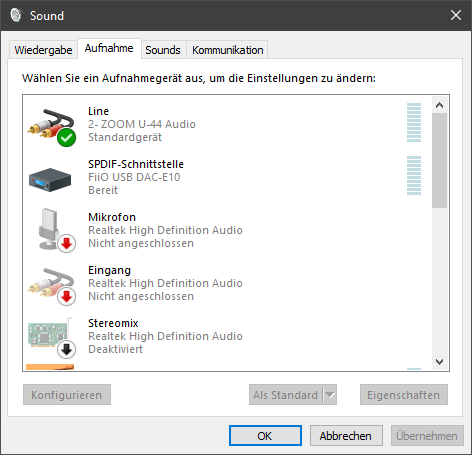Open Eigenschaften for the device

click(404, 395)
